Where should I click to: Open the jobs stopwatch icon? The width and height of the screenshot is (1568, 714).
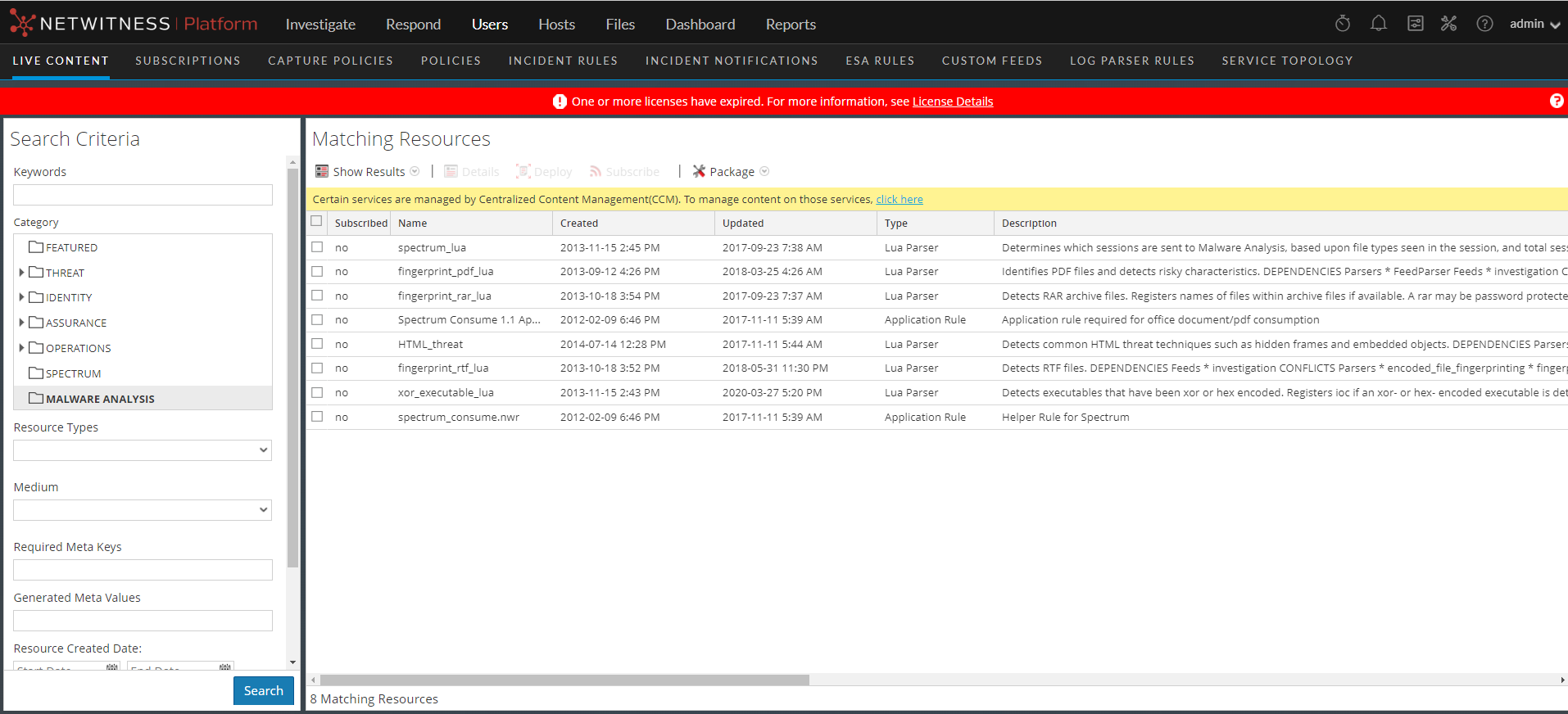click(1342, 24)
